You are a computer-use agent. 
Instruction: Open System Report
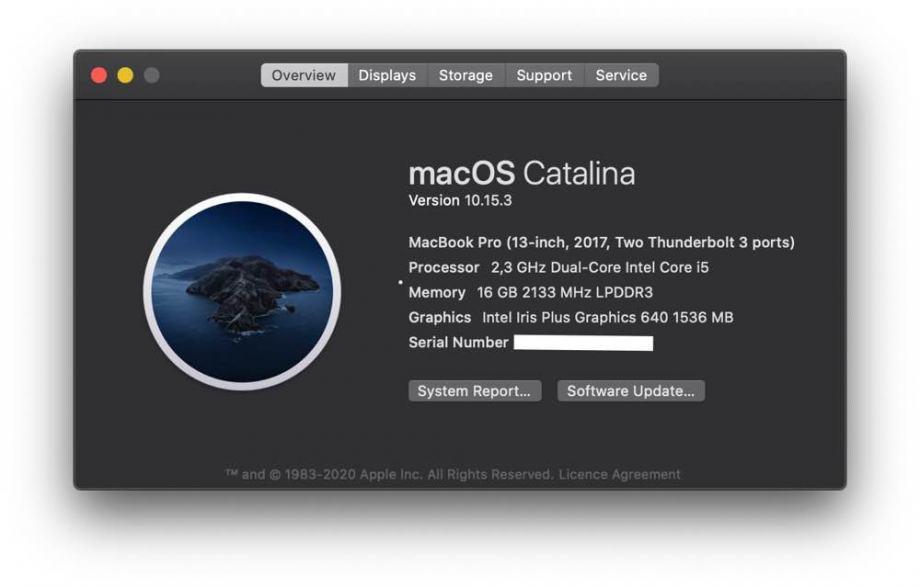tap(475, 391)
